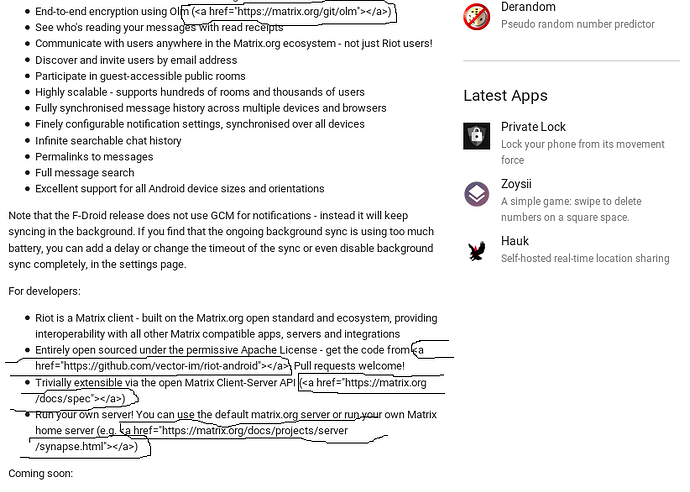
Task: Open the Derandom app icon
Action: tap(477, 17)
